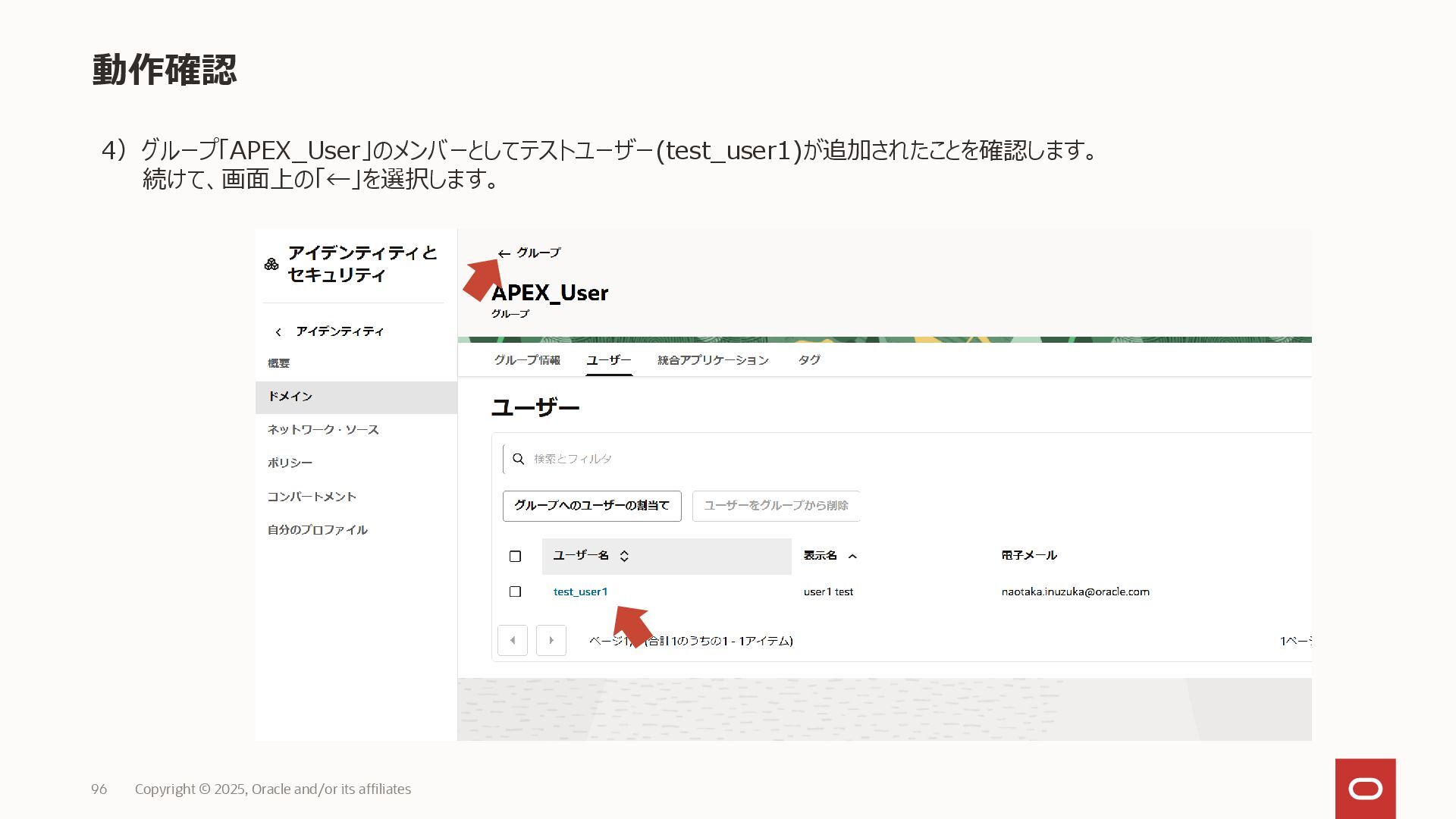Open ネットワーク・ソース in sidebar
Screen dimensions: 1456x819
(323, 430)
